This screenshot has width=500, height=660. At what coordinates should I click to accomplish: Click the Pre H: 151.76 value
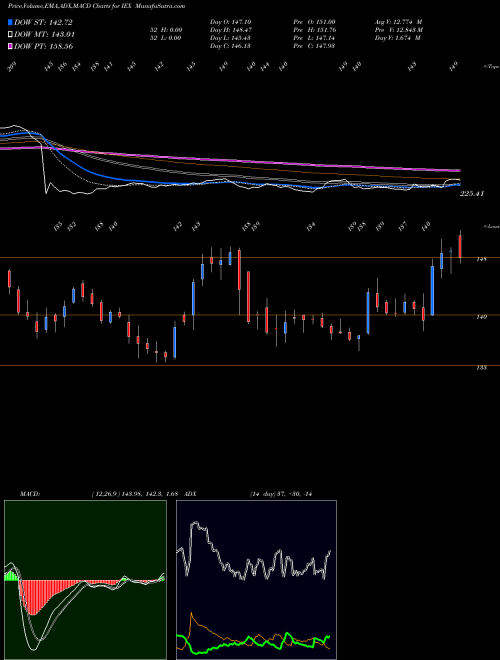[314, 30]
